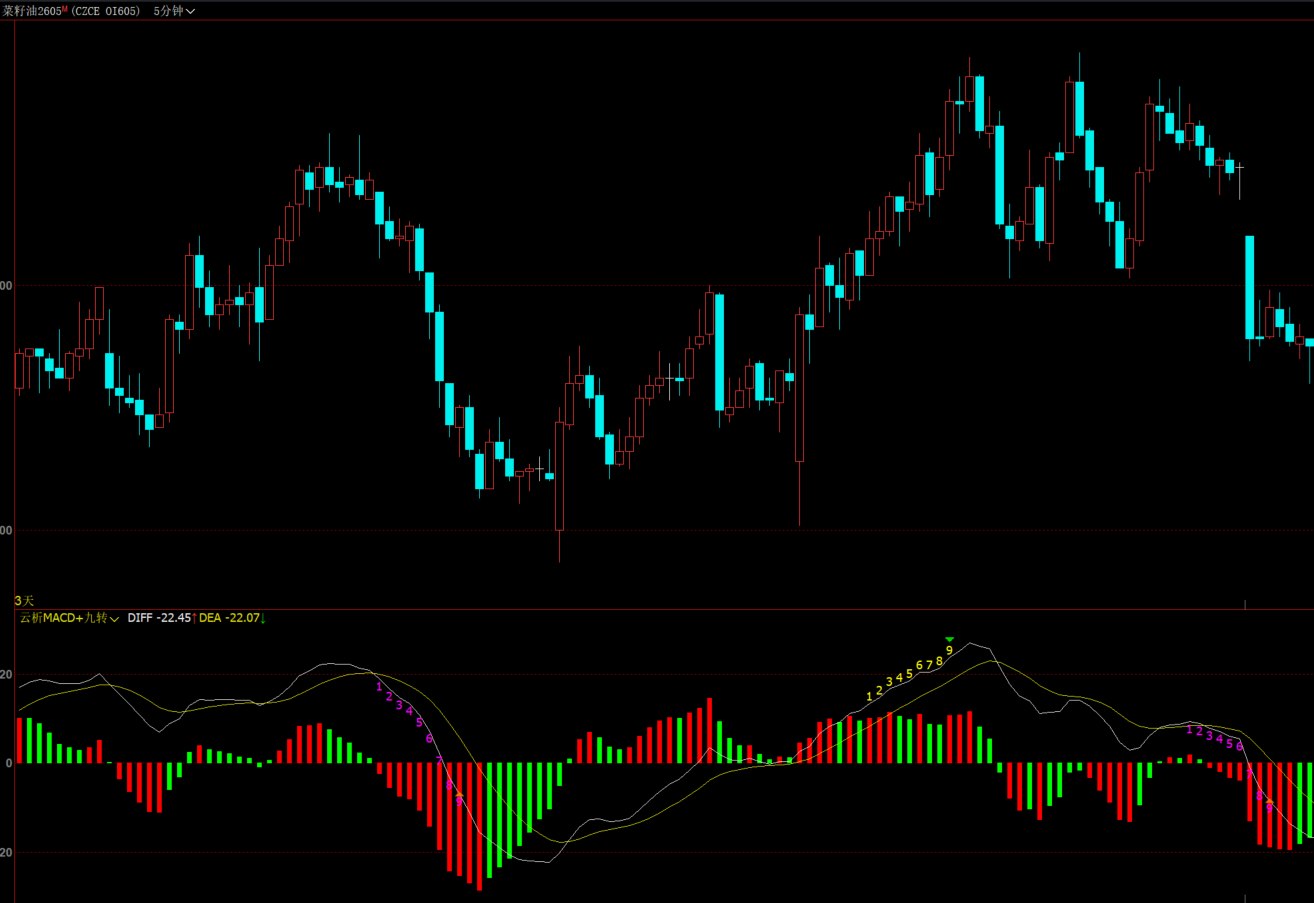Click the first magenta 1 marker on the left
1314x903 pixels.
point(379,686)
